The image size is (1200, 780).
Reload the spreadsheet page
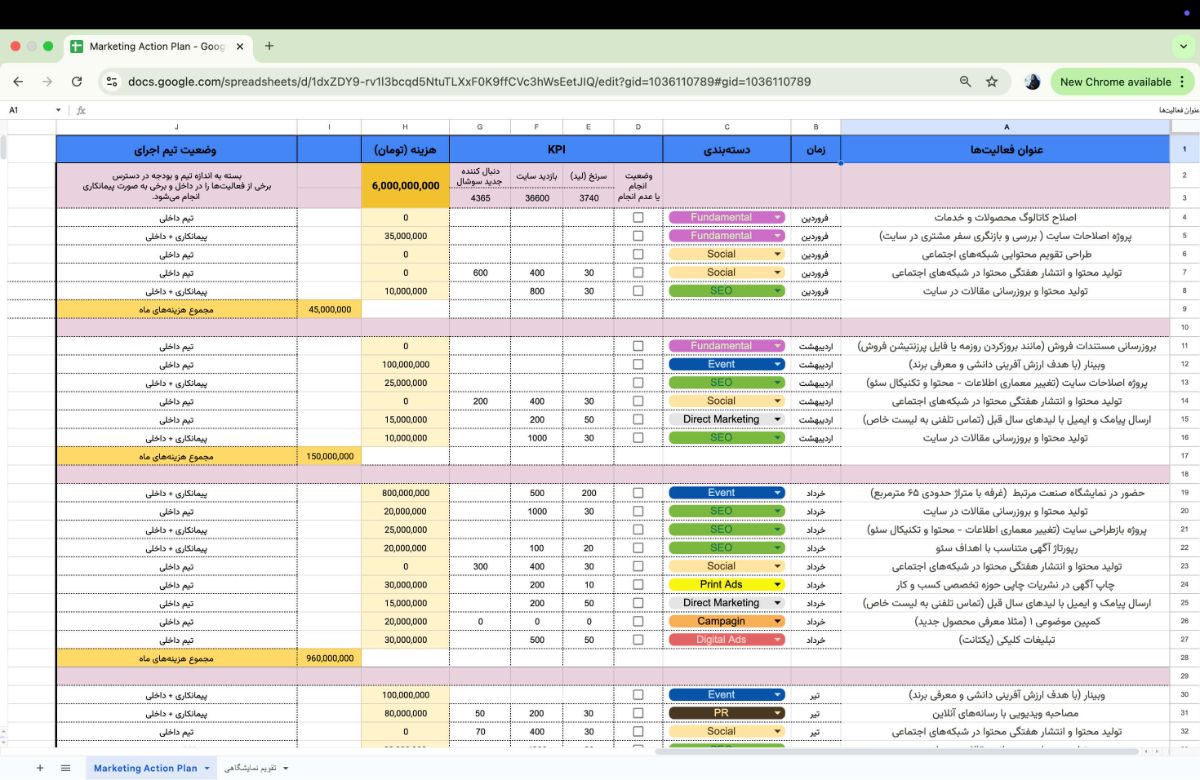77,82
